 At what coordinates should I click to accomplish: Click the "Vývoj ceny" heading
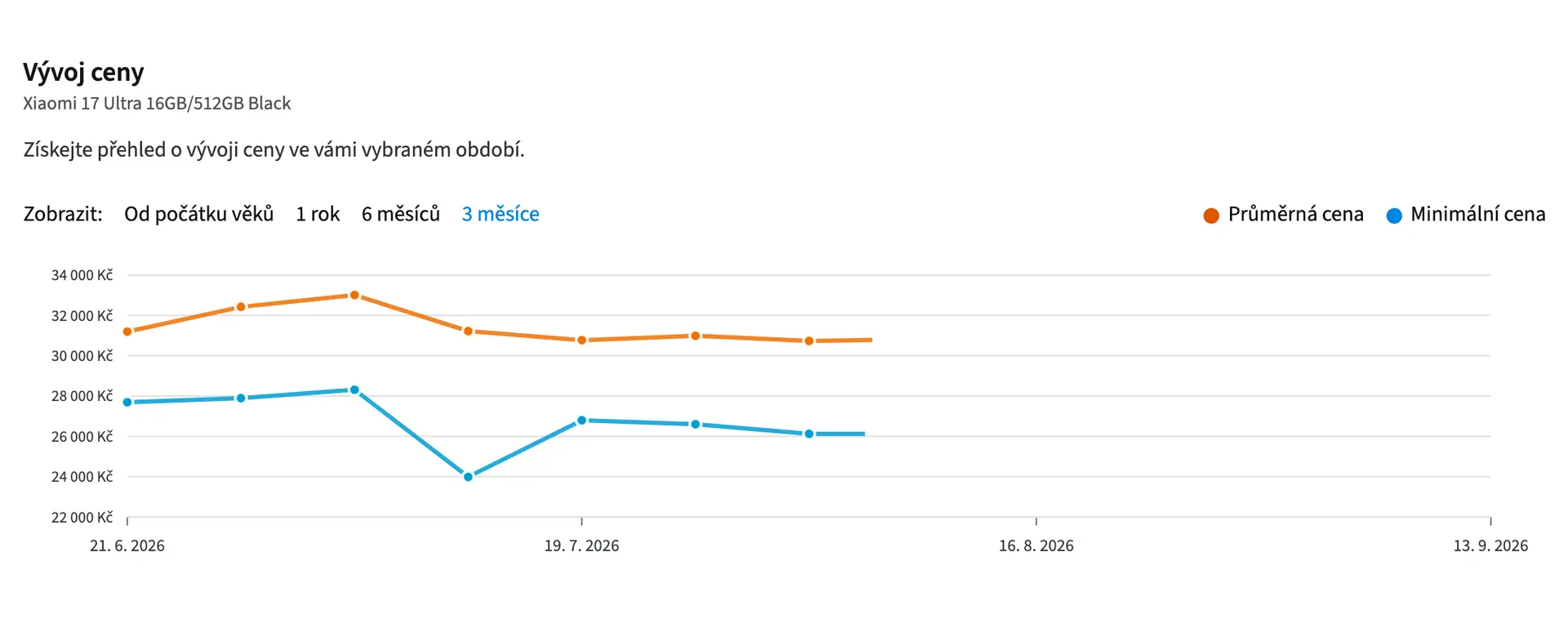(83, 73)
